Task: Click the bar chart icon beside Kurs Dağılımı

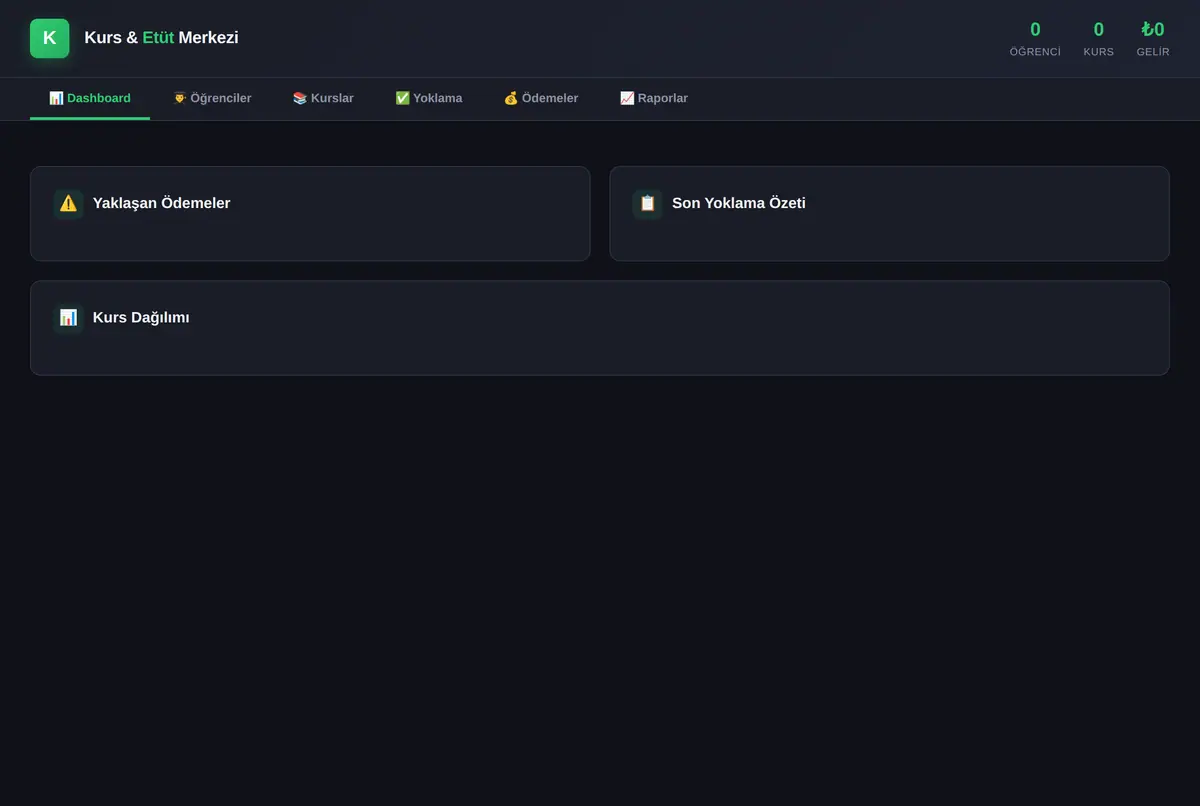Action: (68, 317)
